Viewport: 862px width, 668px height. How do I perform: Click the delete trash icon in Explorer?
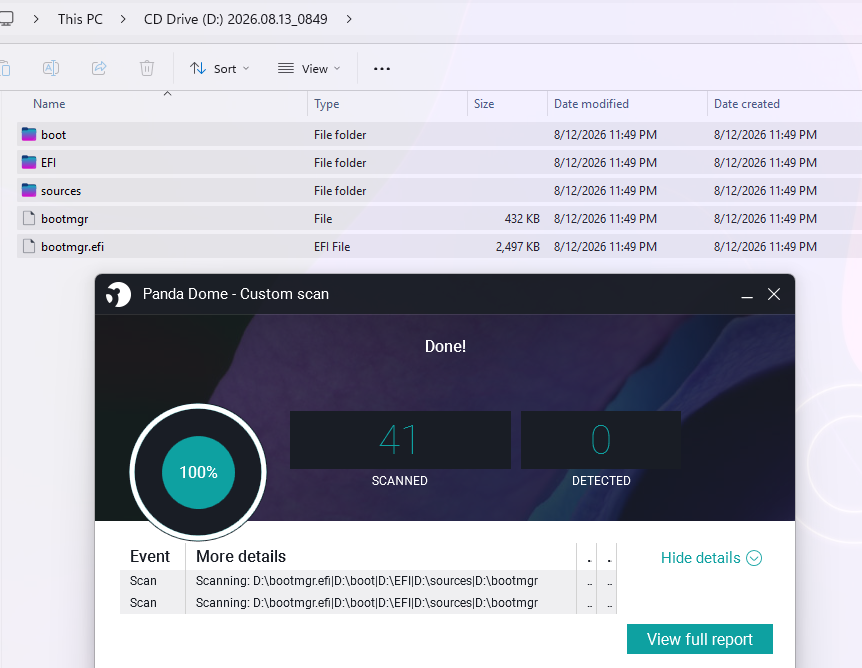147,68
